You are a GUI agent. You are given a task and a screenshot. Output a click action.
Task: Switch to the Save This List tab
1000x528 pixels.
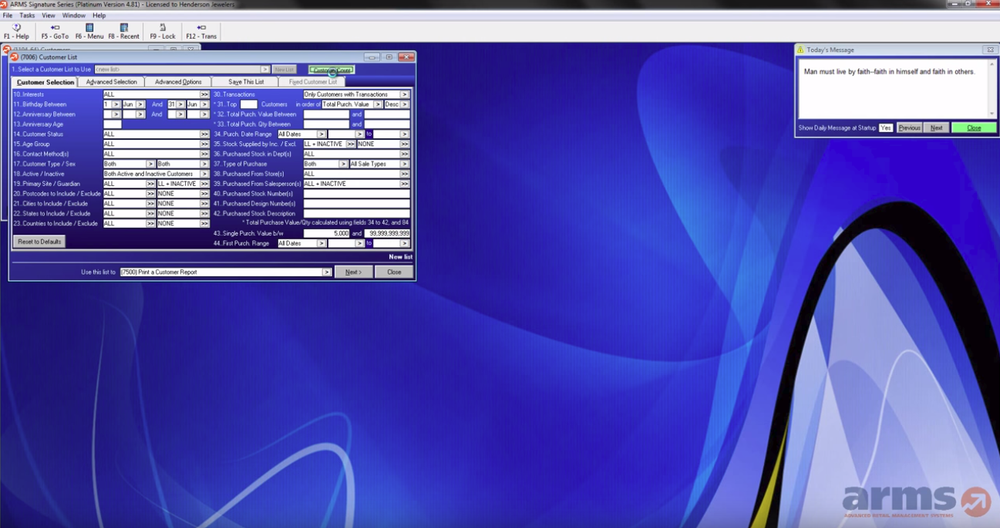pyautogui.click(x=245, y=82)
